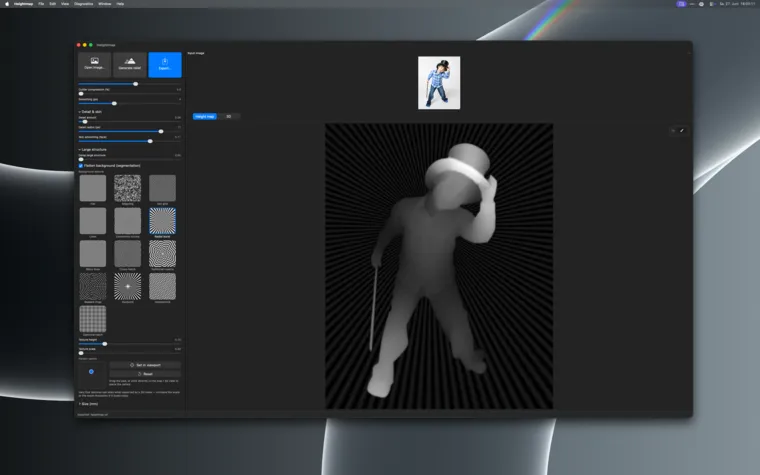Select the dark woven rings pattern tile
The image size is (760, 475).
93,286
